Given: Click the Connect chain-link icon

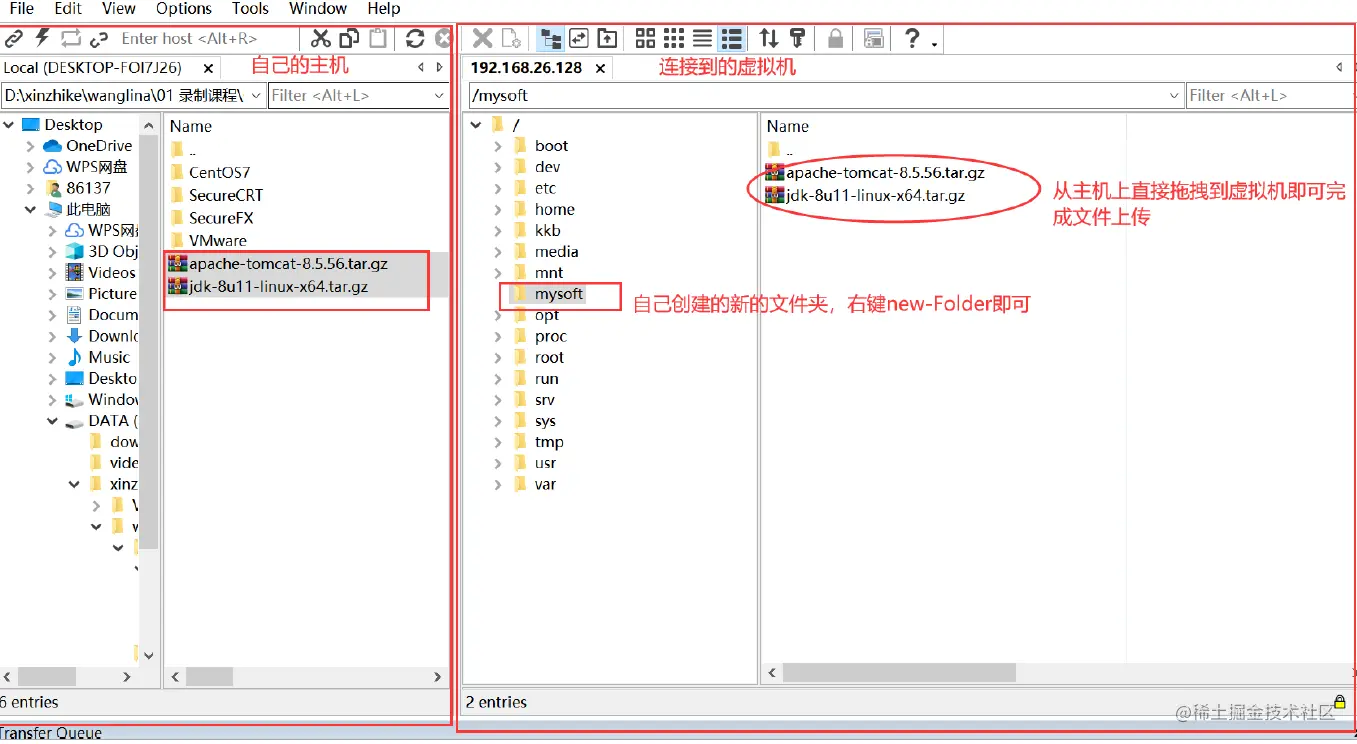Looking at the screenshot, I should click(x=13, y=39).
